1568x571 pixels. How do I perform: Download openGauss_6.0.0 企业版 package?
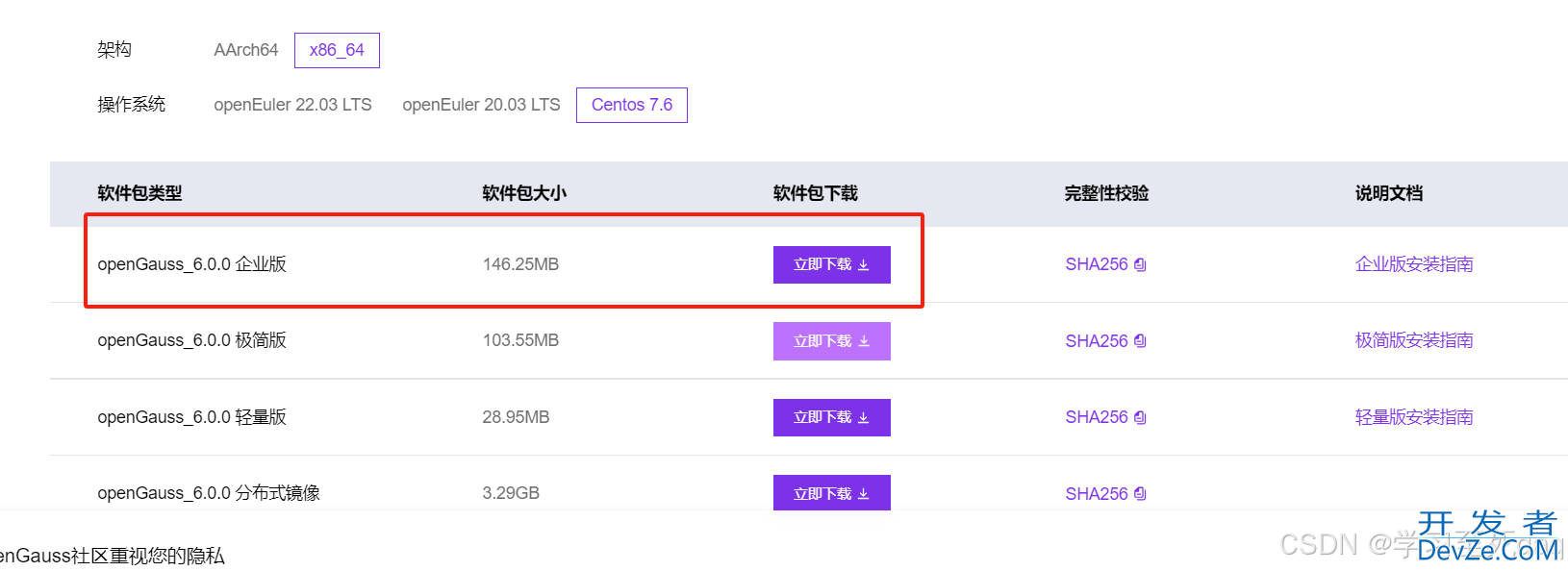(x=831, y=264)
